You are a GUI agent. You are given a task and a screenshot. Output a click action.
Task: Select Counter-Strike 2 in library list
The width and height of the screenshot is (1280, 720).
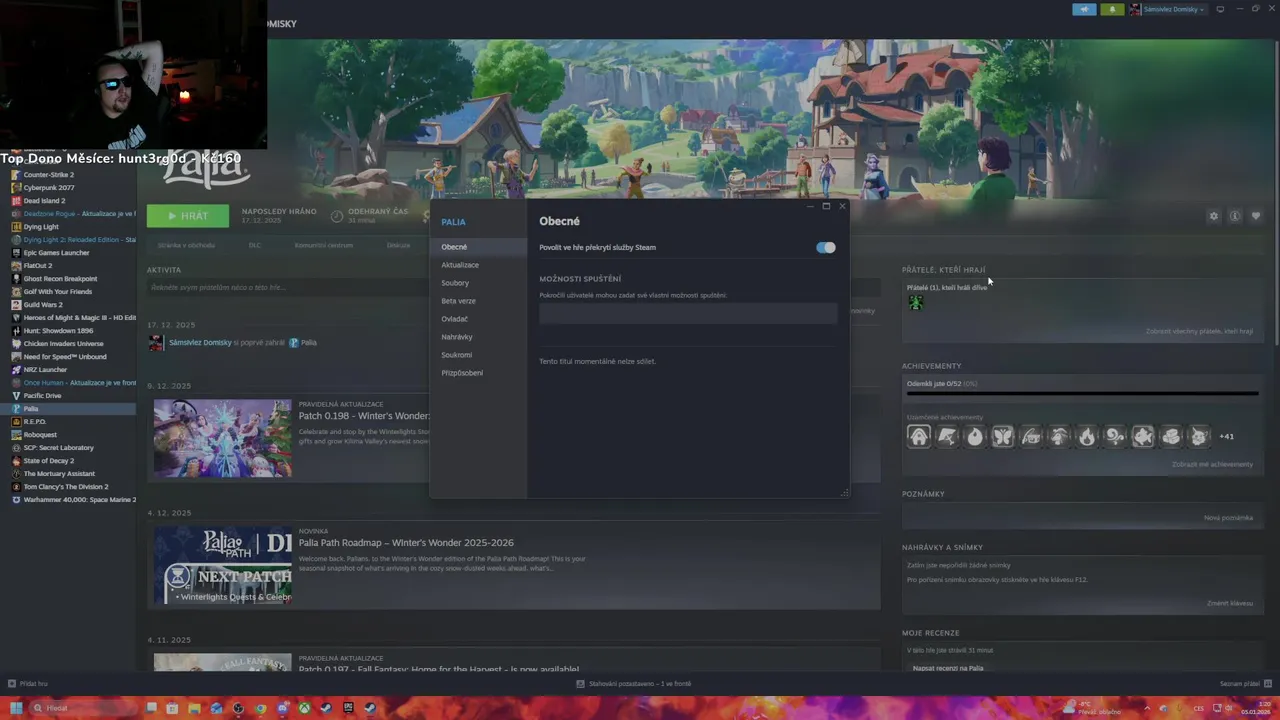pyautogui.click(x=68, y=175)
